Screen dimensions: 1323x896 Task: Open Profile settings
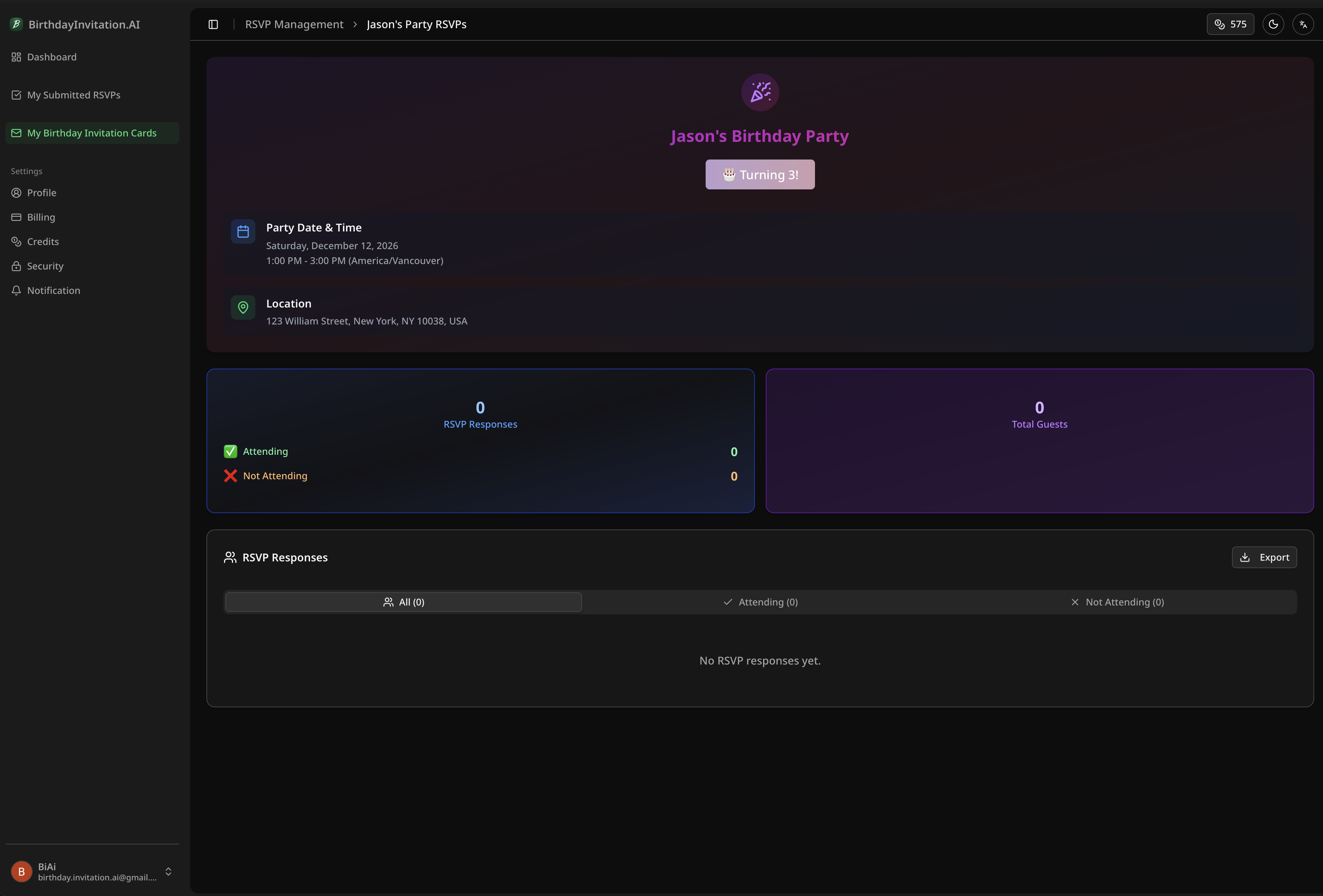click(x=41, y=193)
